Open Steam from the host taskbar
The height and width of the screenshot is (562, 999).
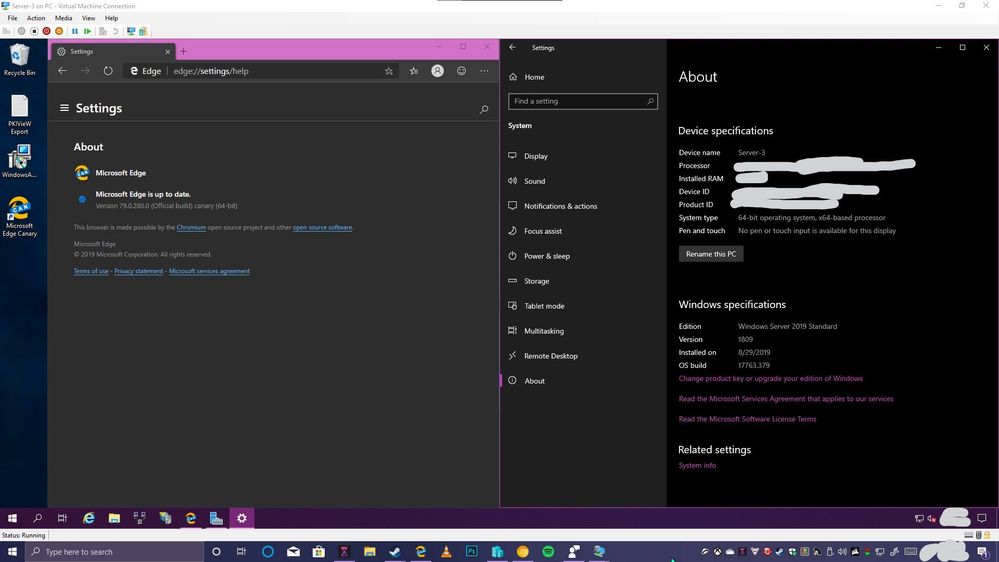pos(395,552)
